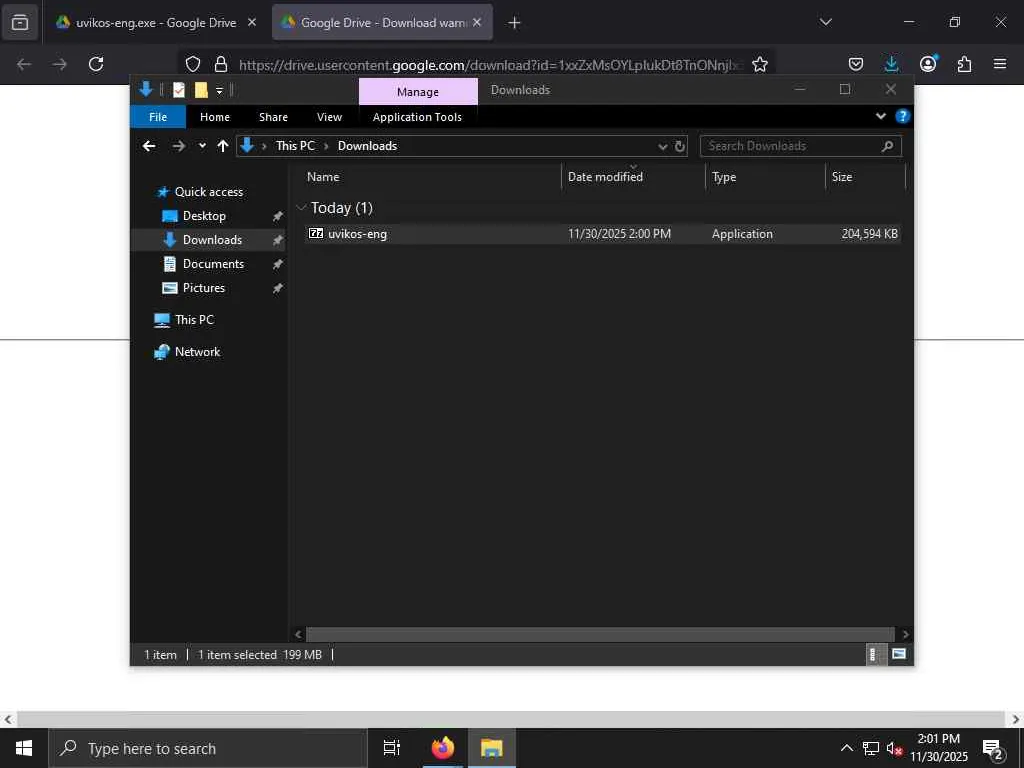Viewport: 1024px width, 768px height.
Task: Open the Home ribbon tab
Action: click(x=215, y=117)
